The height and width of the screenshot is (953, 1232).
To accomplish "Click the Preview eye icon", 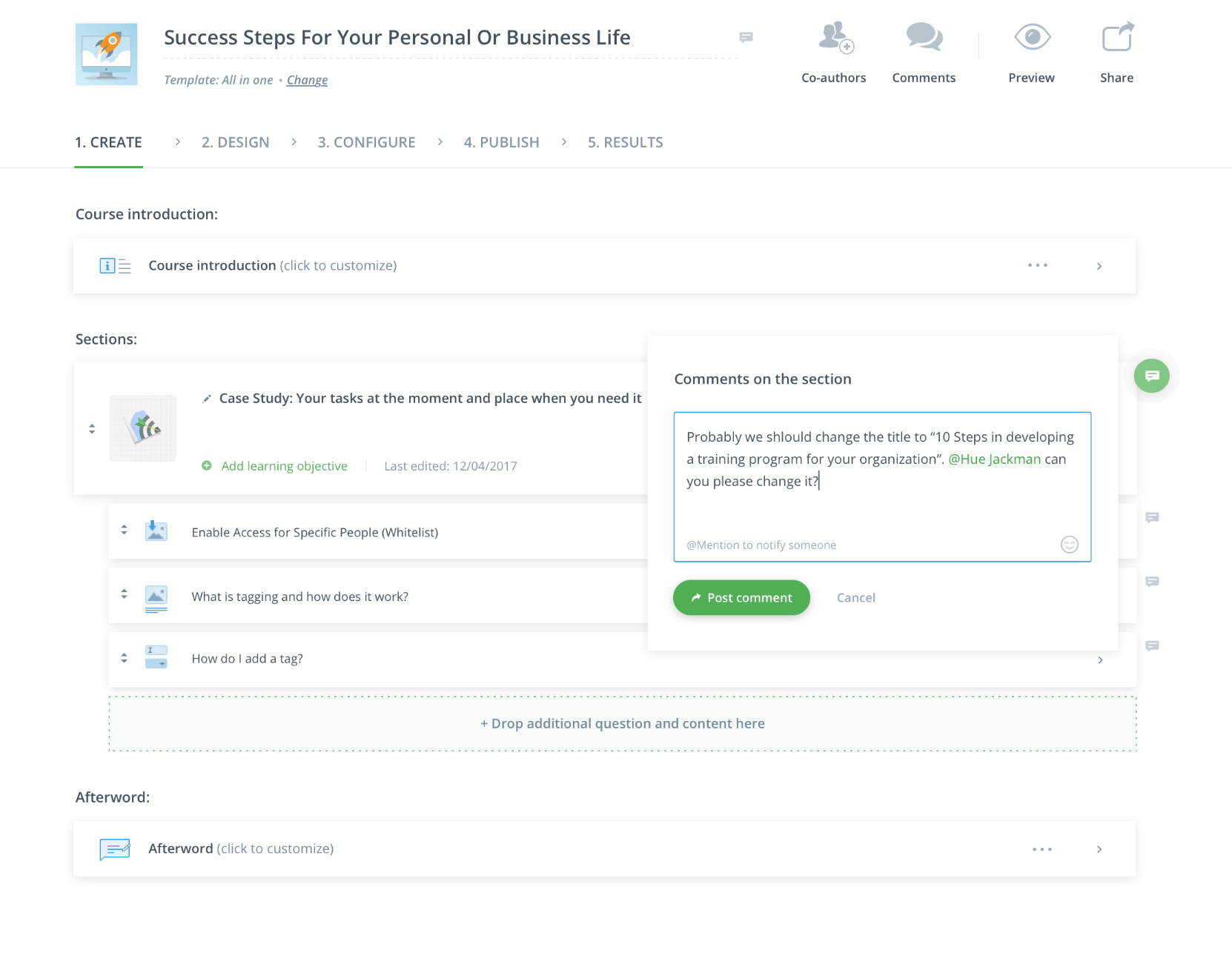I will (x=1032, y=37).
